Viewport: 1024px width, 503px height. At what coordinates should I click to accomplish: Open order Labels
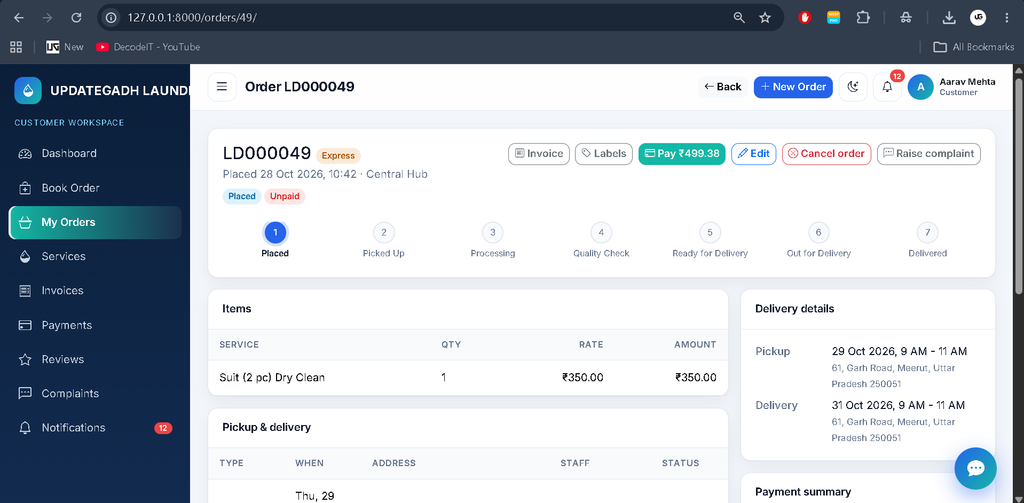(x=604, y=154)
